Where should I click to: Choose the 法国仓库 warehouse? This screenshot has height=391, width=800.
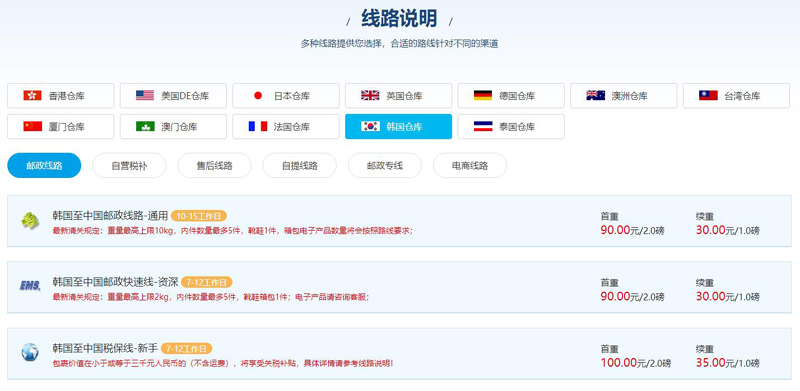tap(286, 127)
